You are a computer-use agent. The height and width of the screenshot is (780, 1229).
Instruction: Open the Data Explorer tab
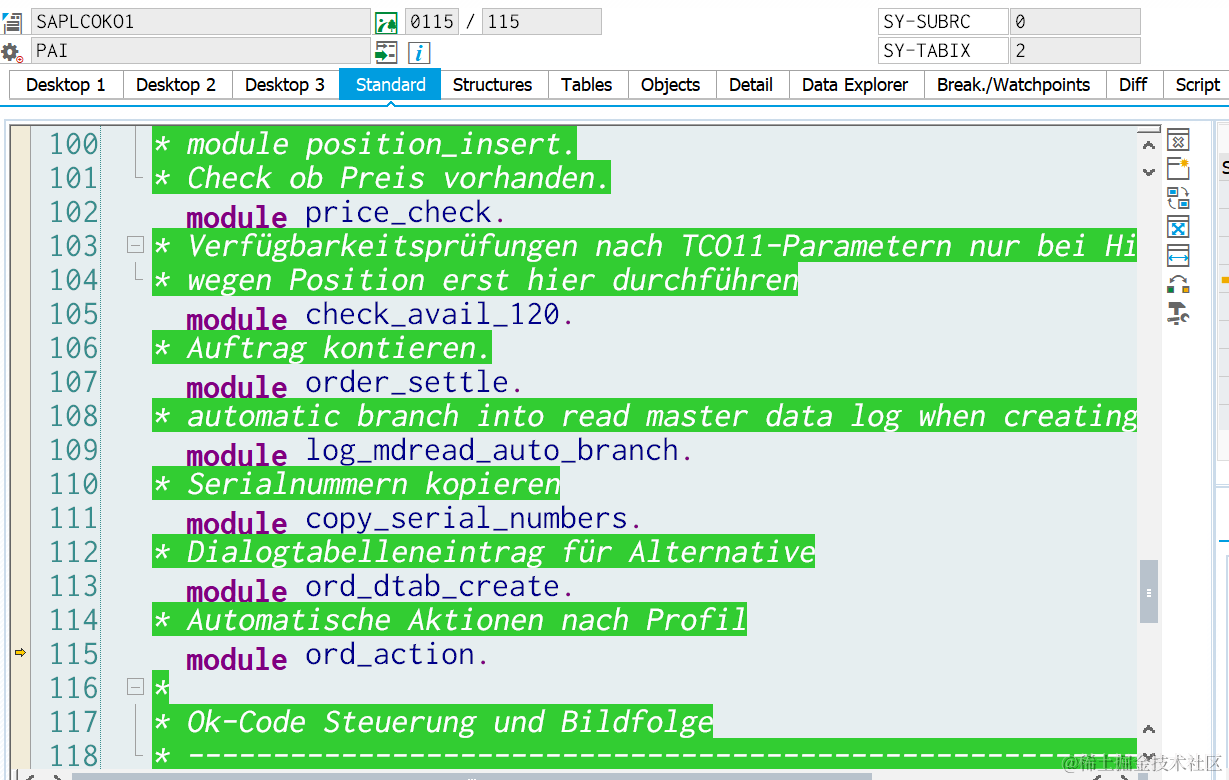855,85
